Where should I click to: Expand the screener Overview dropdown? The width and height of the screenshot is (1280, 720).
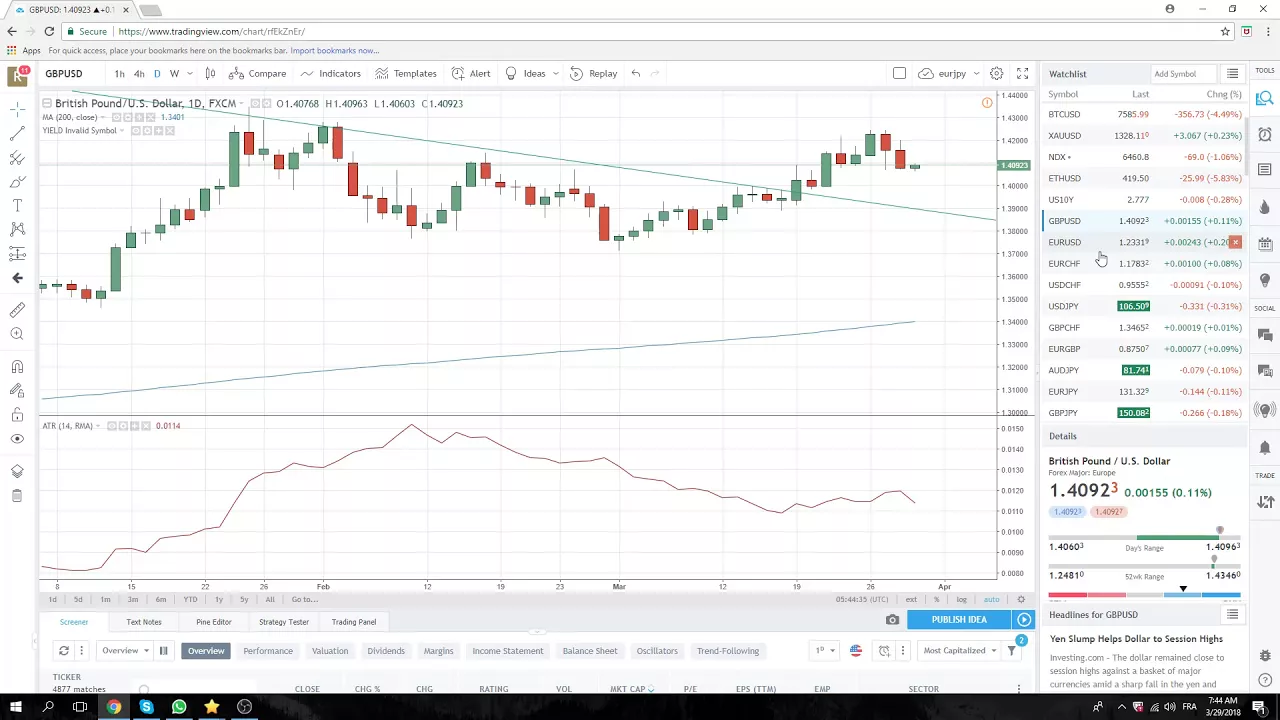coord(125,651)
